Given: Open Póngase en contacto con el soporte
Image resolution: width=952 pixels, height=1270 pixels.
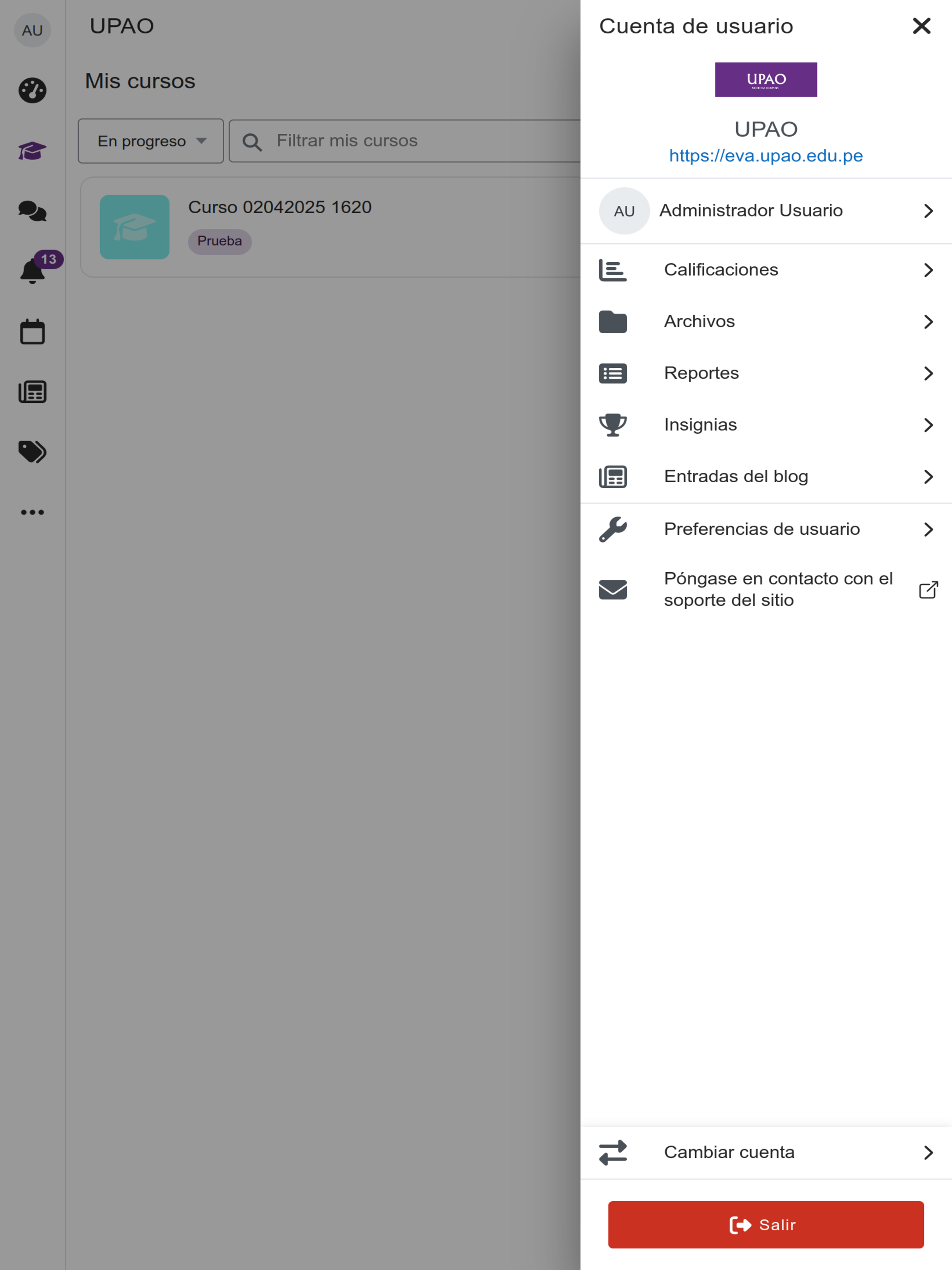Looking at the screenshot, I should [x=766, y=590].
